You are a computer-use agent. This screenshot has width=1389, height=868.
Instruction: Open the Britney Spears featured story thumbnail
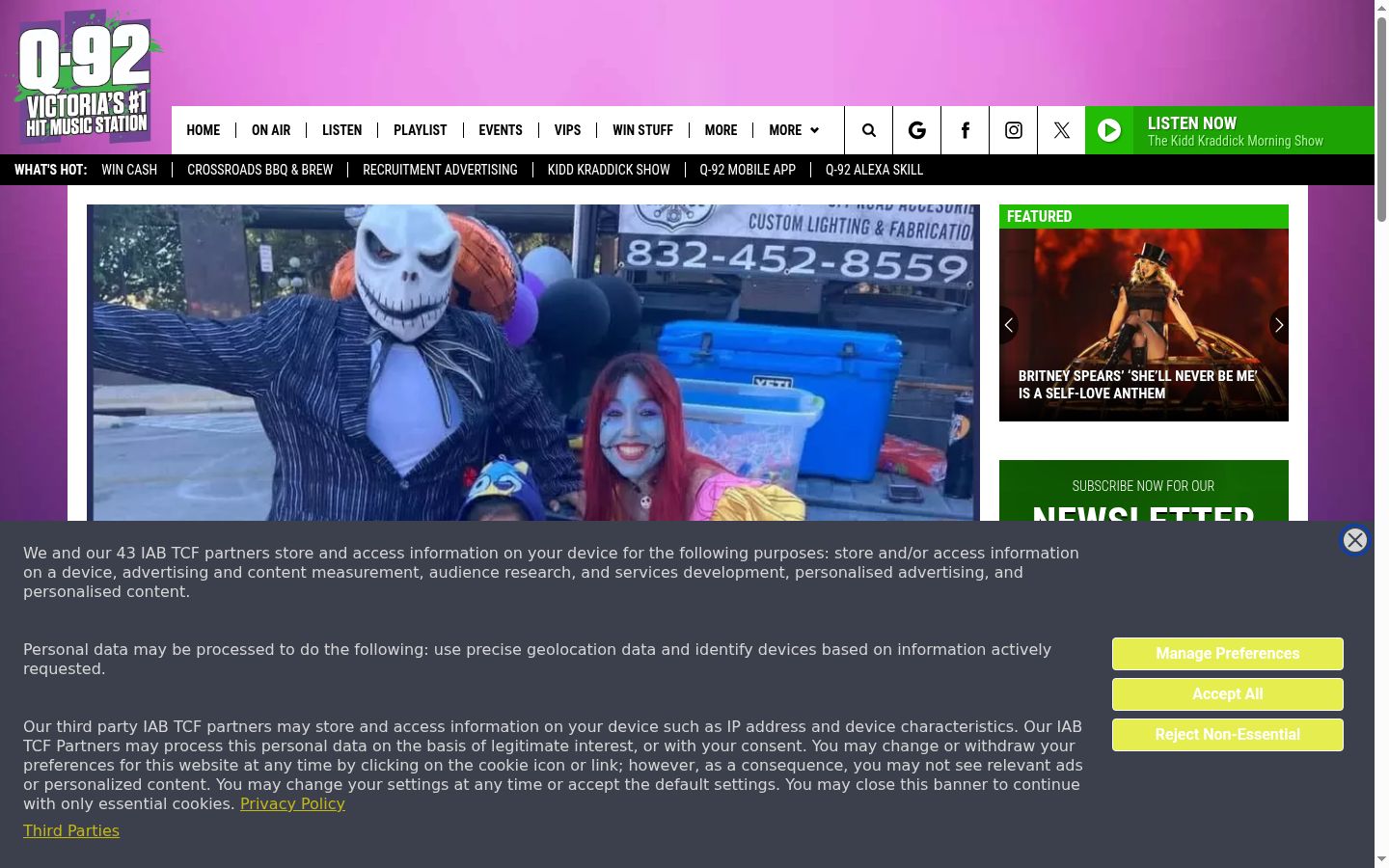pos(1144,325)
